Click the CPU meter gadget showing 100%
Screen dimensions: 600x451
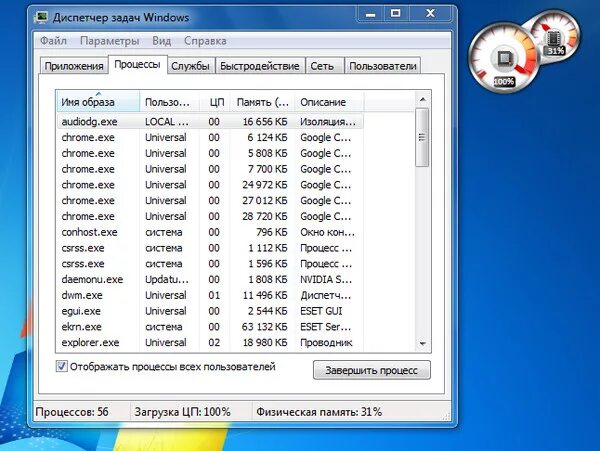pyautogui.click(x=503, y=58)
